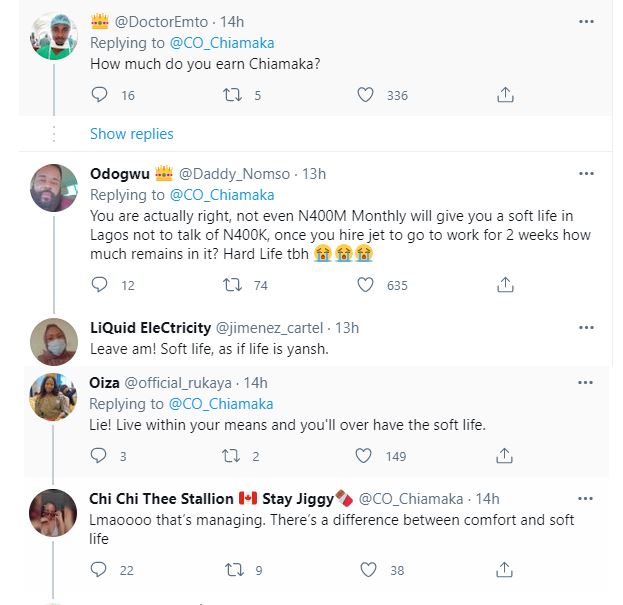Share DoctorEmto's tweet

(506, 95)
